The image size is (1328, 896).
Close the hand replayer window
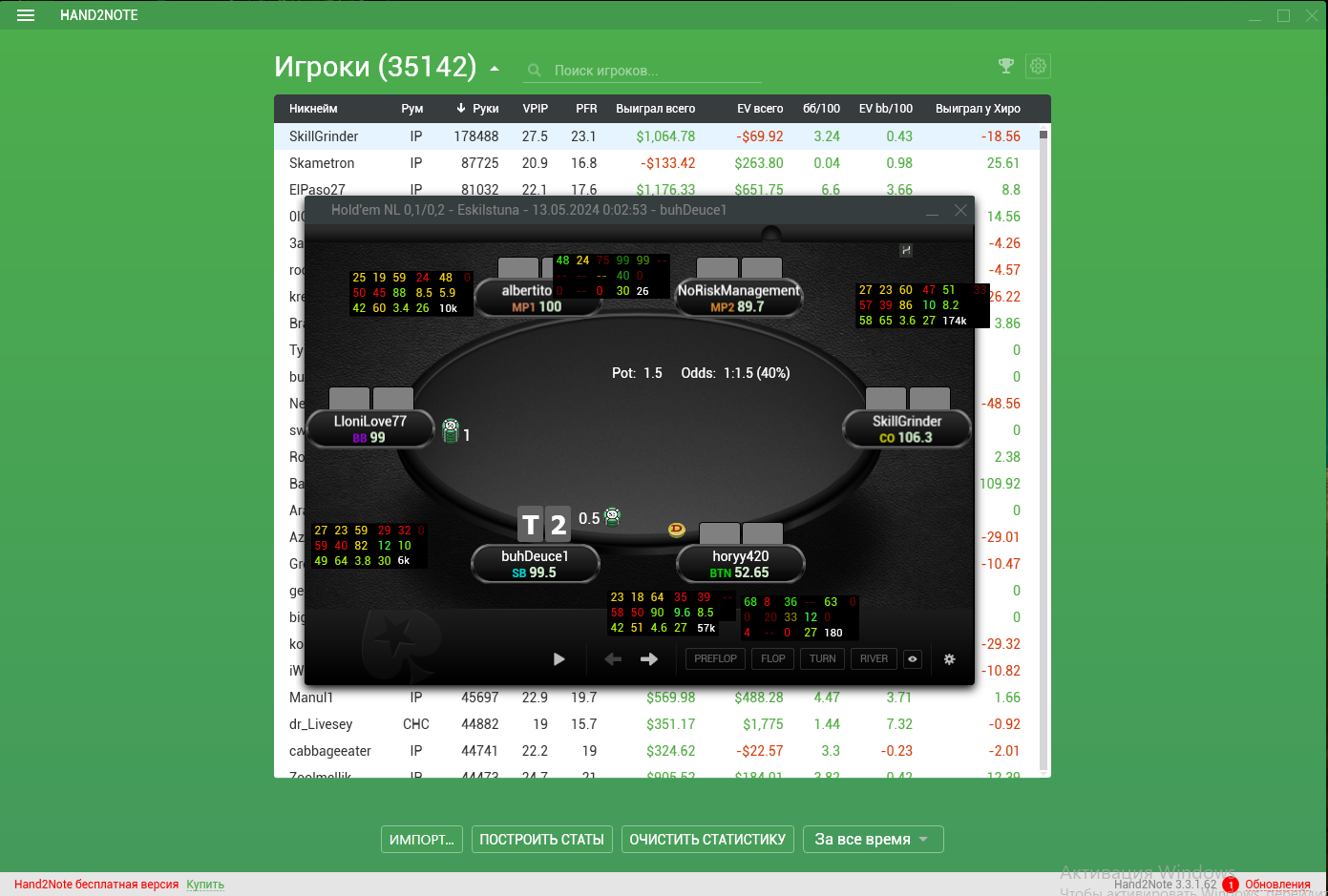click(960, 210)
